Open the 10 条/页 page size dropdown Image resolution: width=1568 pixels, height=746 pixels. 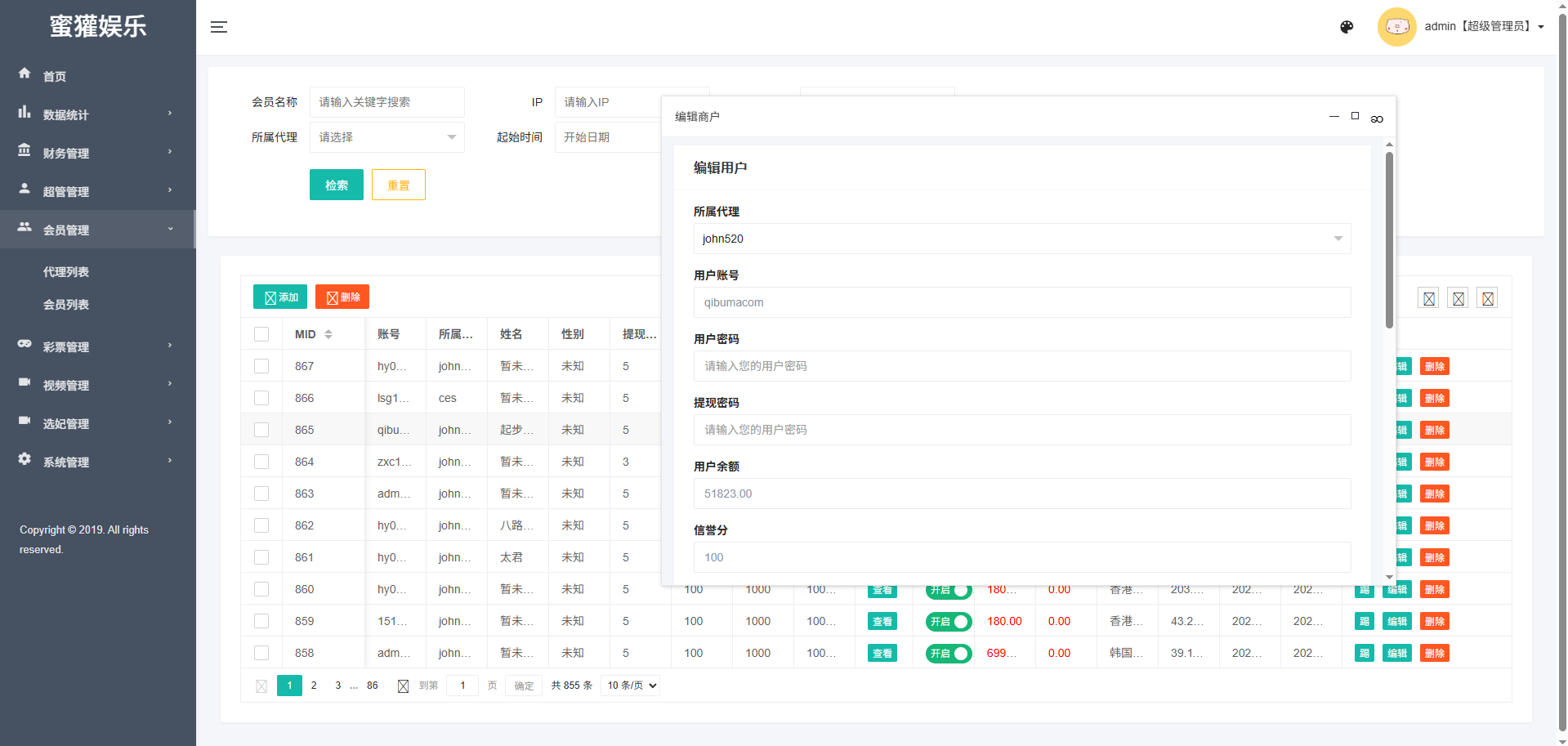coord(630,686)
